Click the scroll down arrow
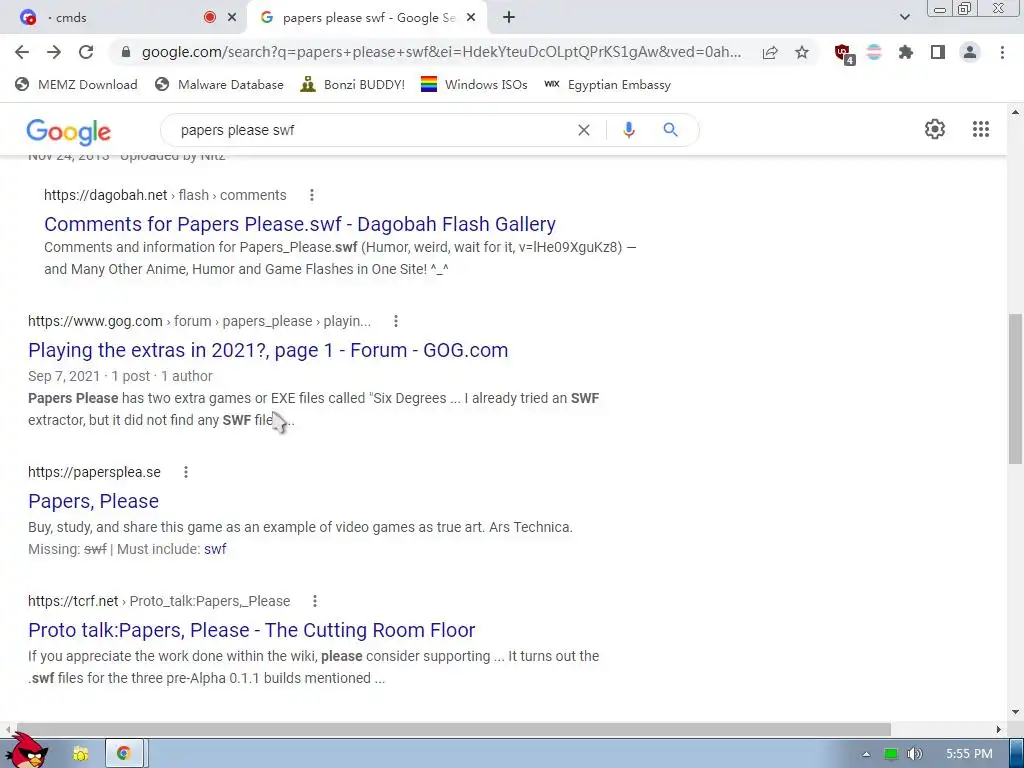Viewport: 1024px width, 768px height. click(x=1015, y=712)
